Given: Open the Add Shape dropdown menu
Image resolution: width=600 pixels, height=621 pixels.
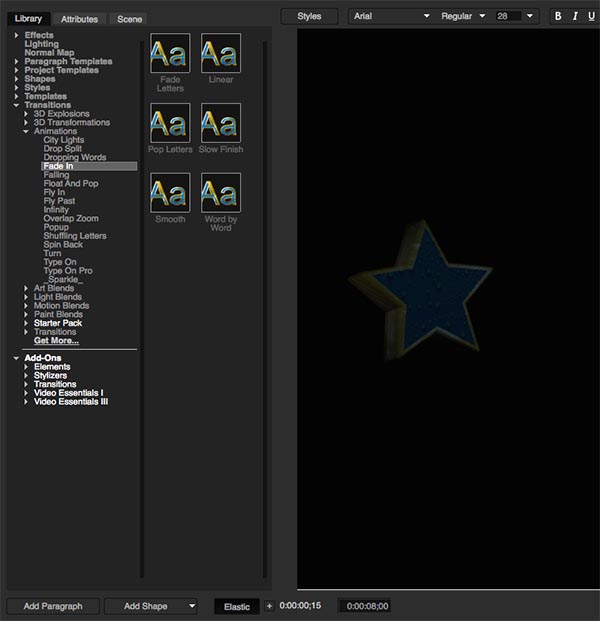Looking at the screenshot, I should (146, 606).
